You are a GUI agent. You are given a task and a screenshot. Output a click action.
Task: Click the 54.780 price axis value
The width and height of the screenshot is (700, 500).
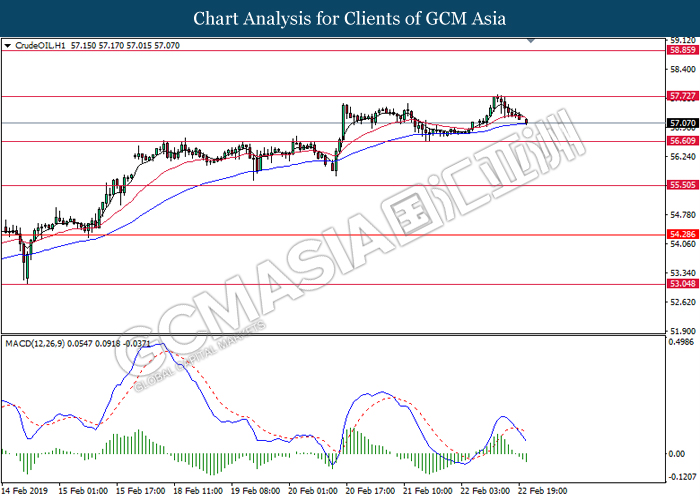[x=683, y=215]
